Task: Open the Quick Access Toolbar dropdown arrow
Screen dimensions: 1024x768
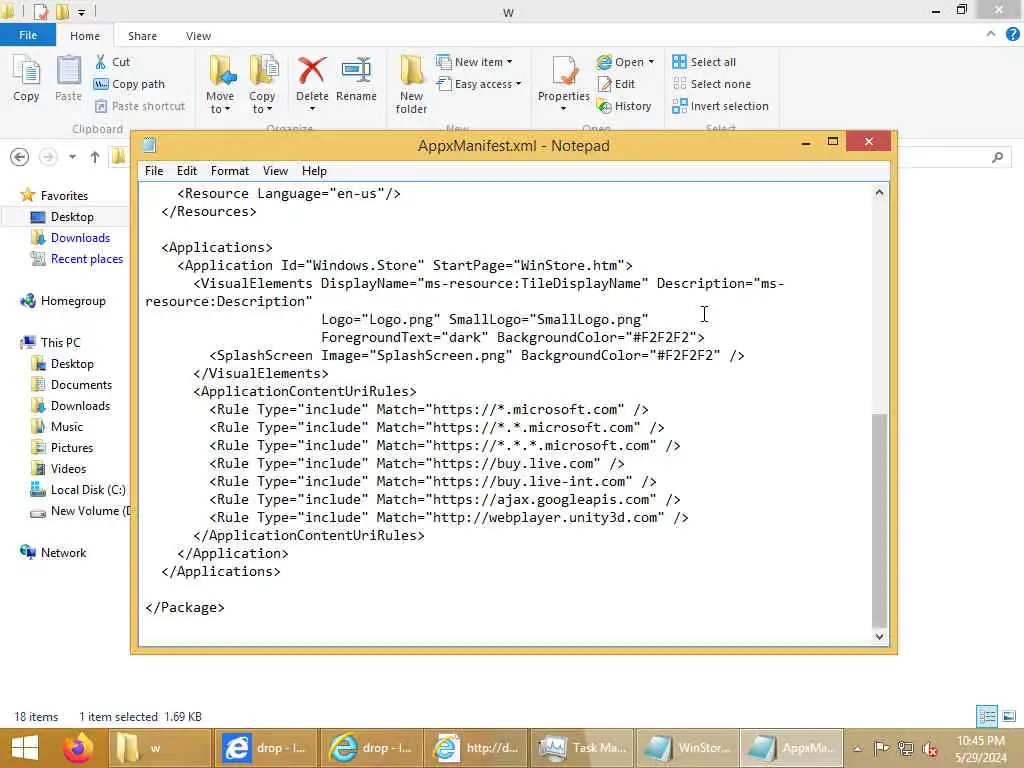Action: 81,12
